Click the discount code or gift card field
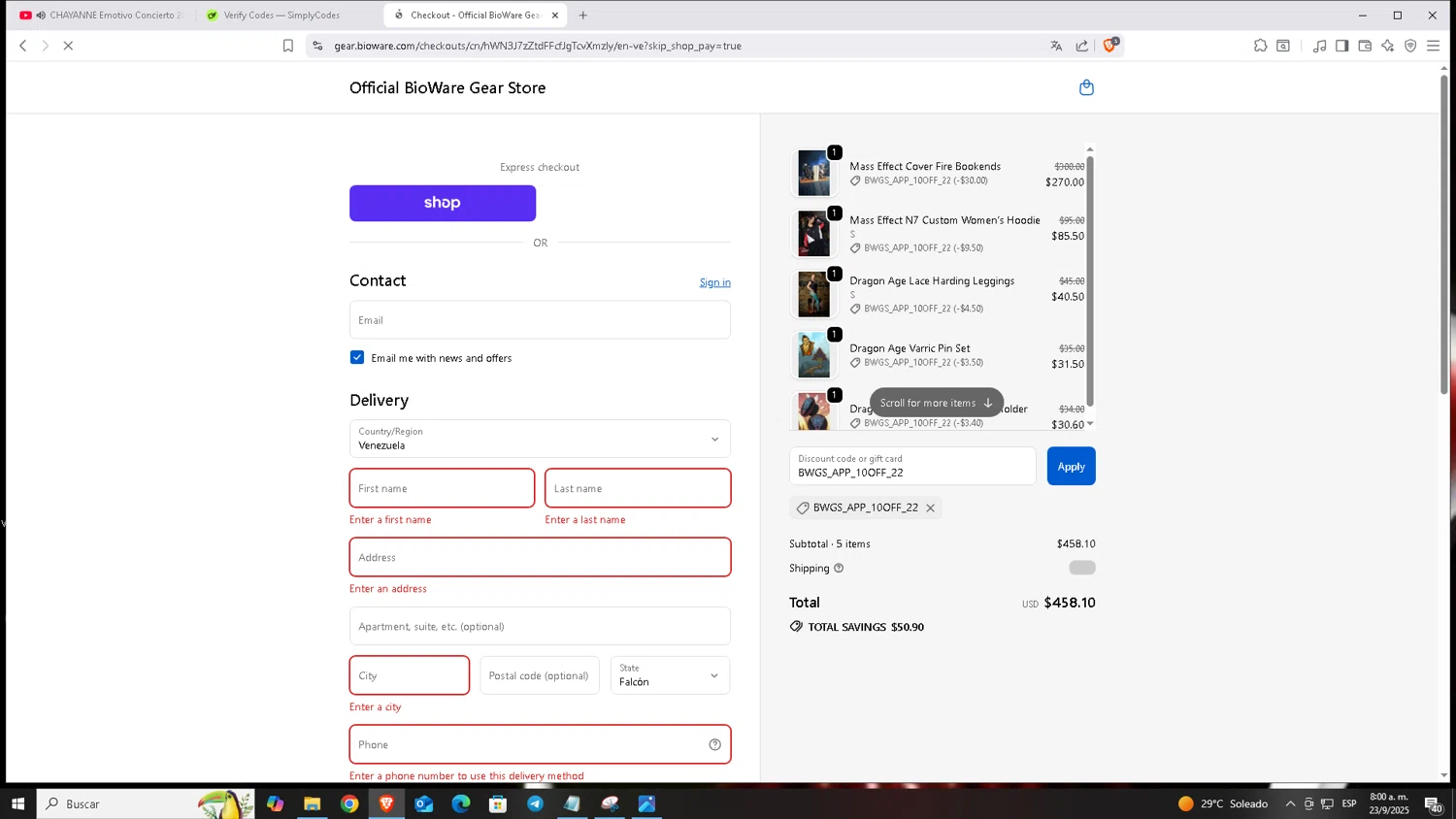Image resolution: width=1456 pixels, height=819 pixels. click(x=912, y=467)
